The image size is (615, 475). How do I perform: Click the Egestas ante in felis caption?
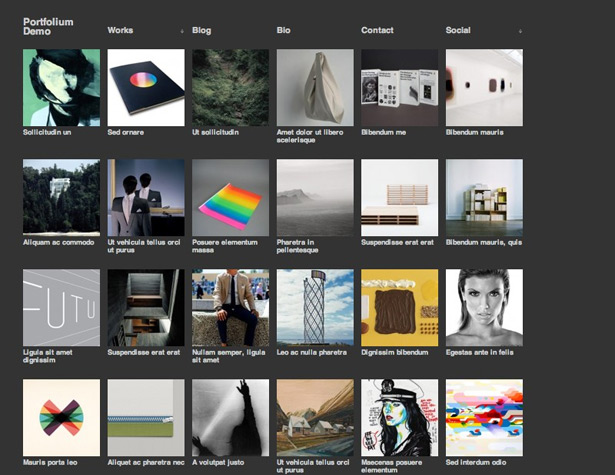(x=479, y=352)
